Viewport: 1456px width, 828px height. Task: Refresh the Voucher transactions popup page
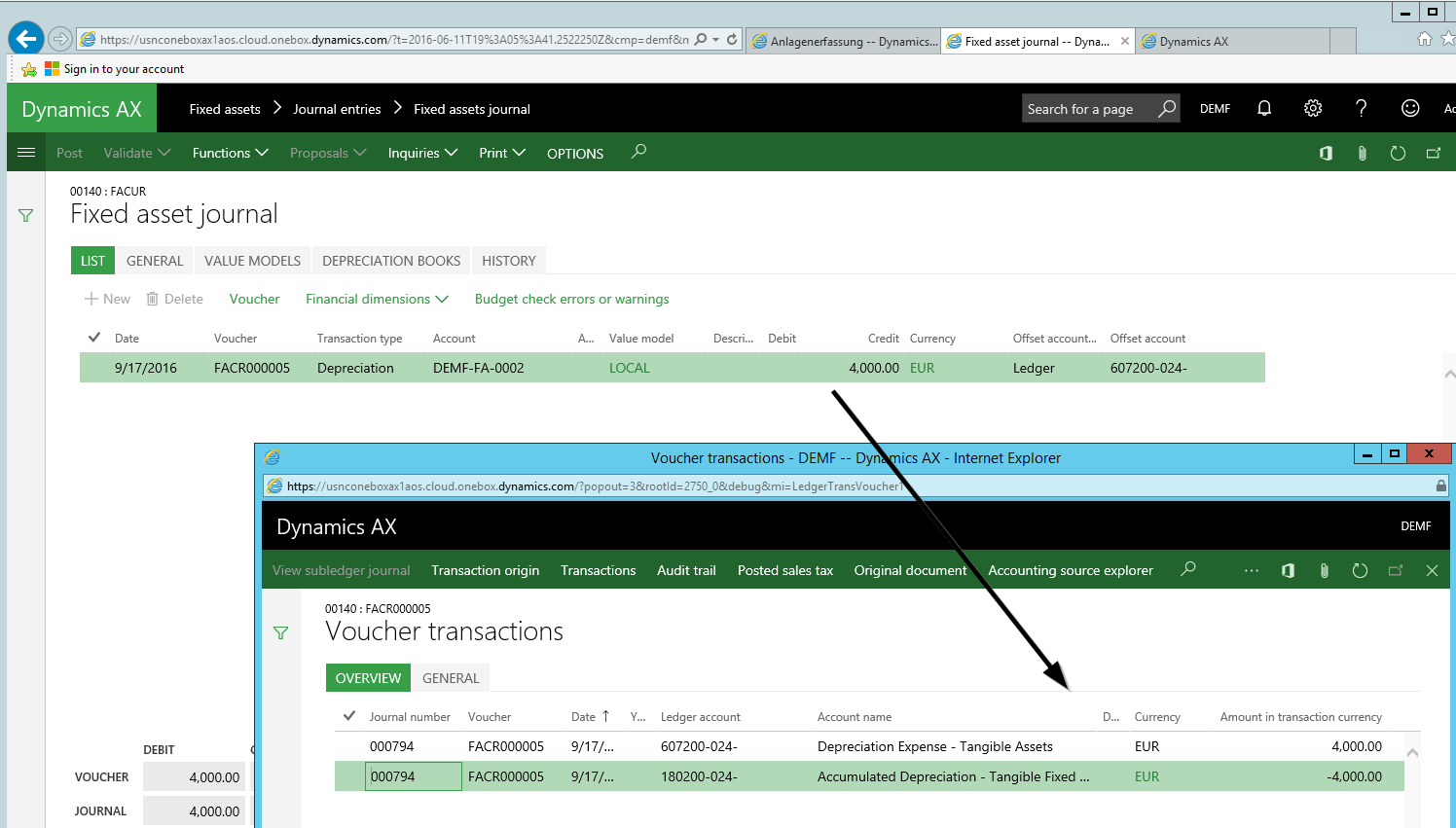[x=1360, y=570]
